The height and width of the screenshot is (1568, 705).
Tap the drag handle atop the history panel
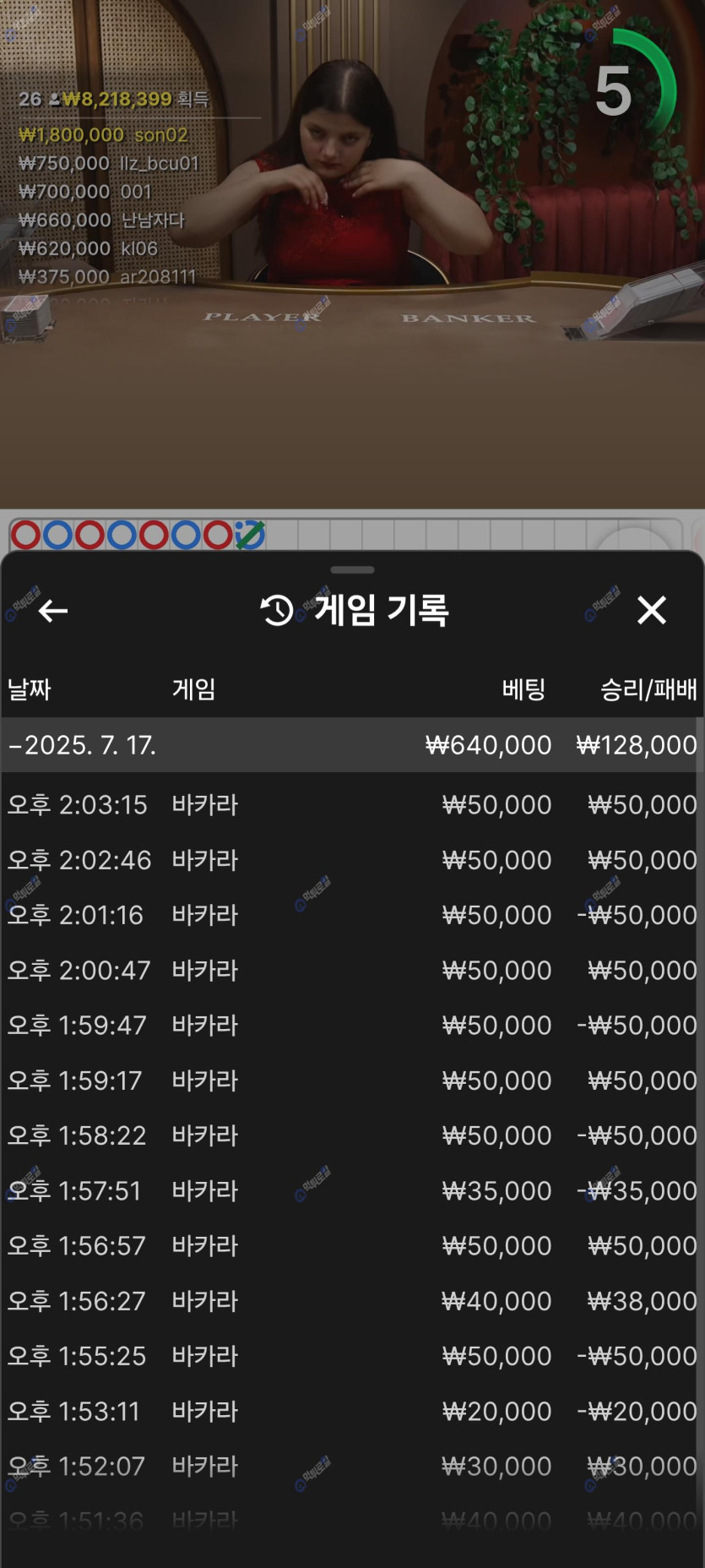pos(352,570)
